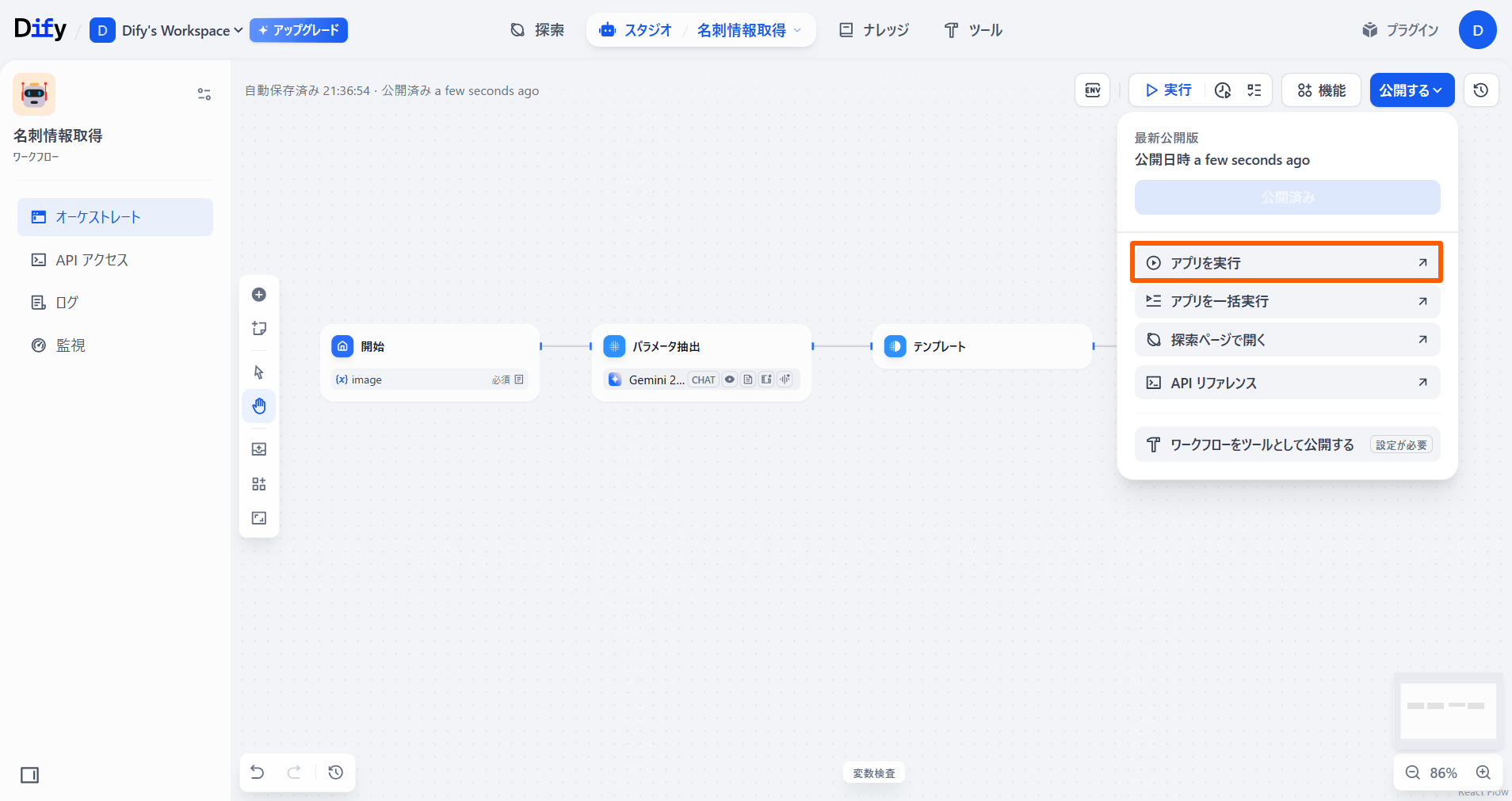Viewport: 1512px width, 801px height.
Task: Click the export image icon
Action: 258,449
